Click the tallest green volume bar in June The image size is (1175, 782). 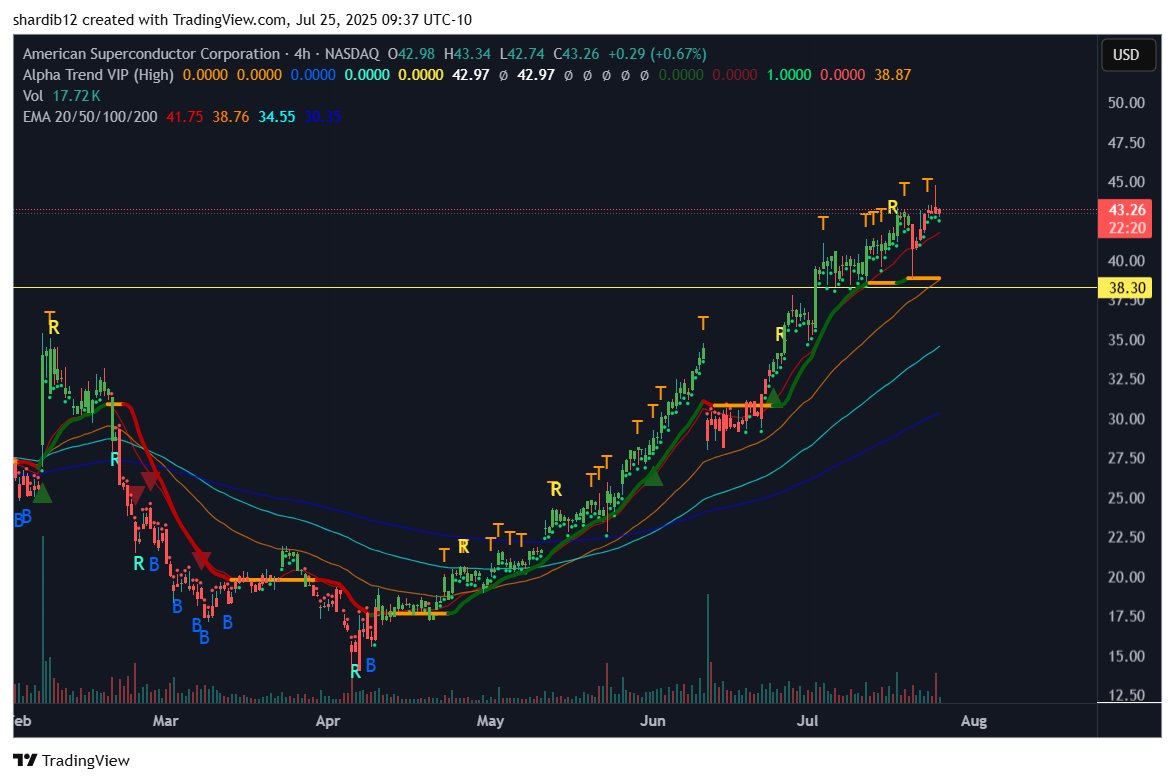[707, 648]
